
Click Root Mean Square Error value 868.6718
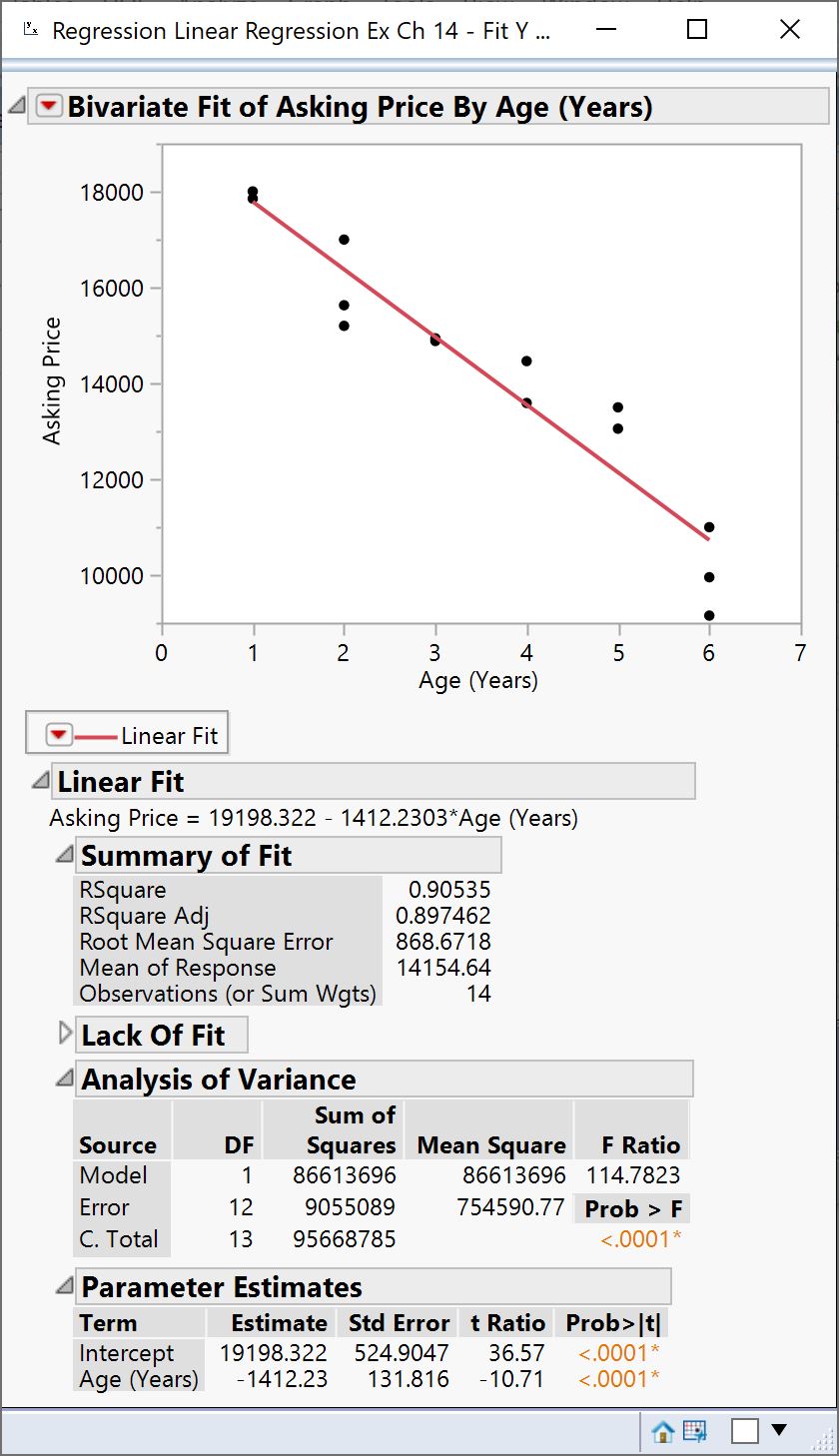pos(443,942)
